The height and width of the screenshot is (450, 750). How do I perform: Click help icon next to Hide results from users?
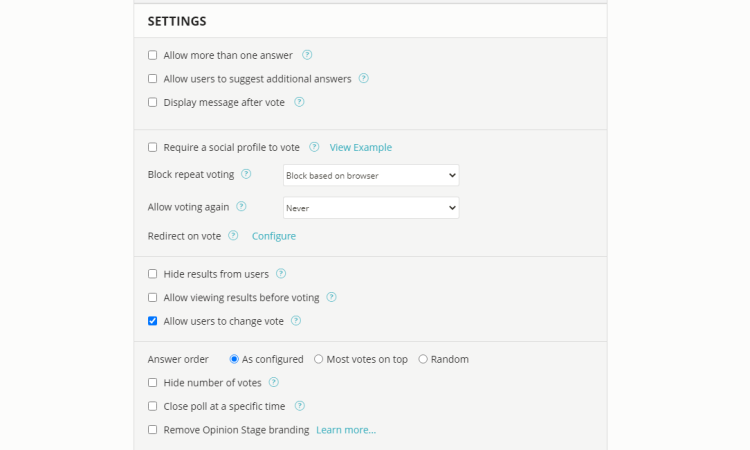pyautogui.click(x=281, y=273)
